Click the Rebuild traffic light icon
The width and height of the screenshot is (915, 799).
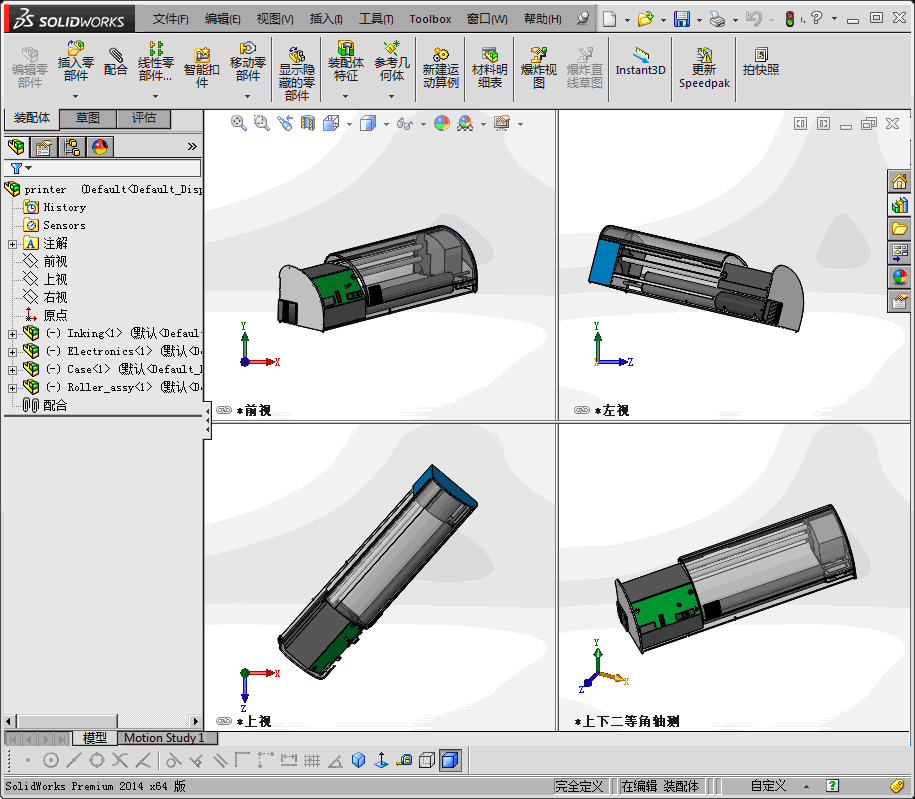(x=790, y=19)
